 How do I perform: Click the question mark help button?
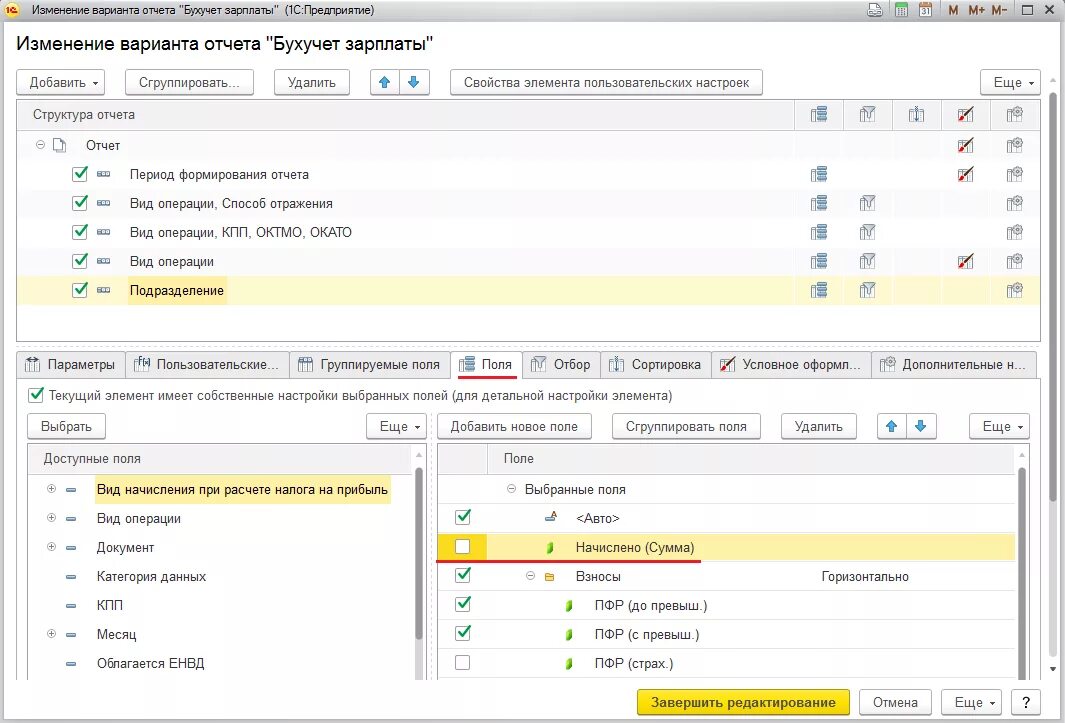click(1026, 702)
